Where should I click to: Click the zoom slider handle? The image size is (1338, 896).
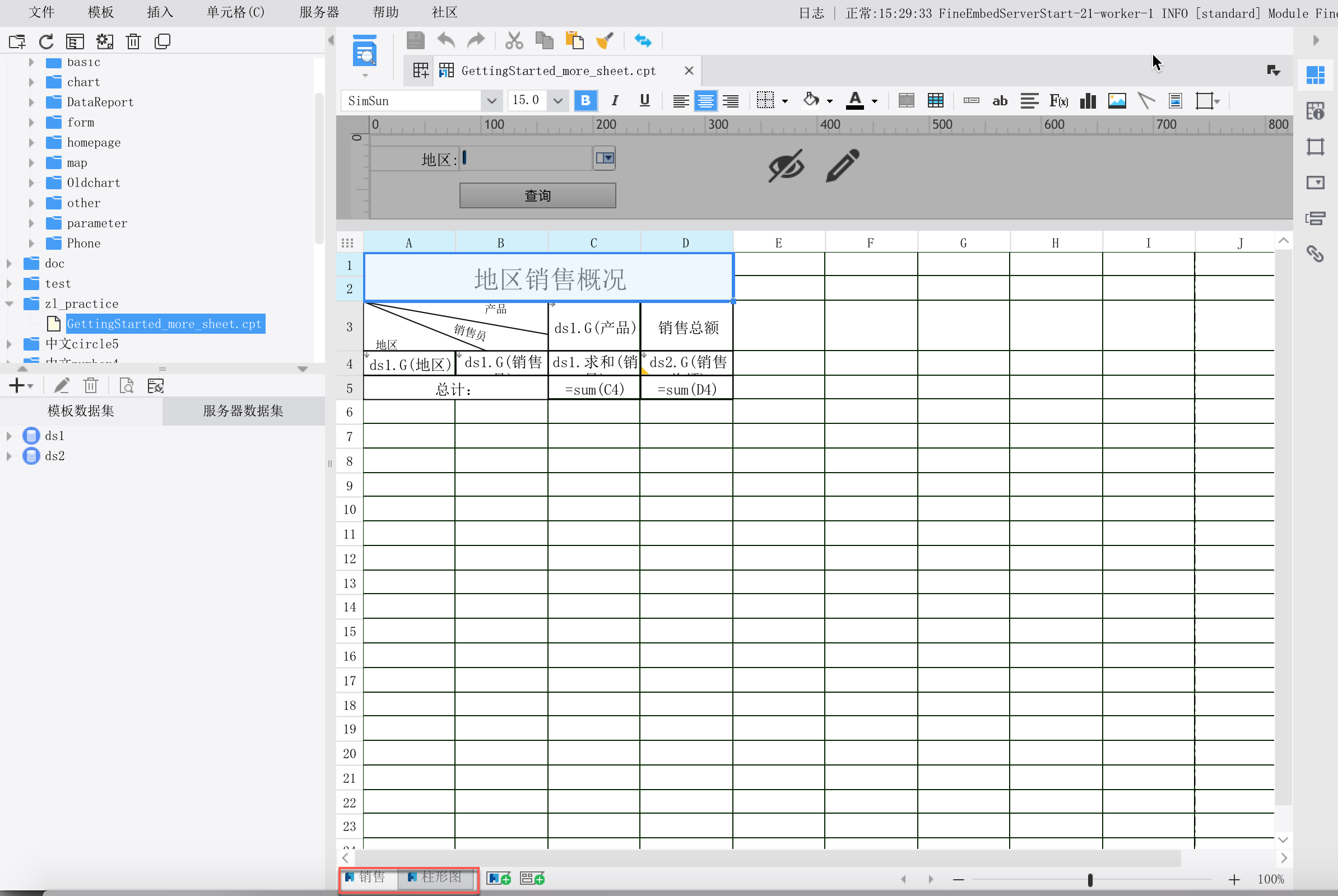pyautogui.click(x=1090, y=879)
